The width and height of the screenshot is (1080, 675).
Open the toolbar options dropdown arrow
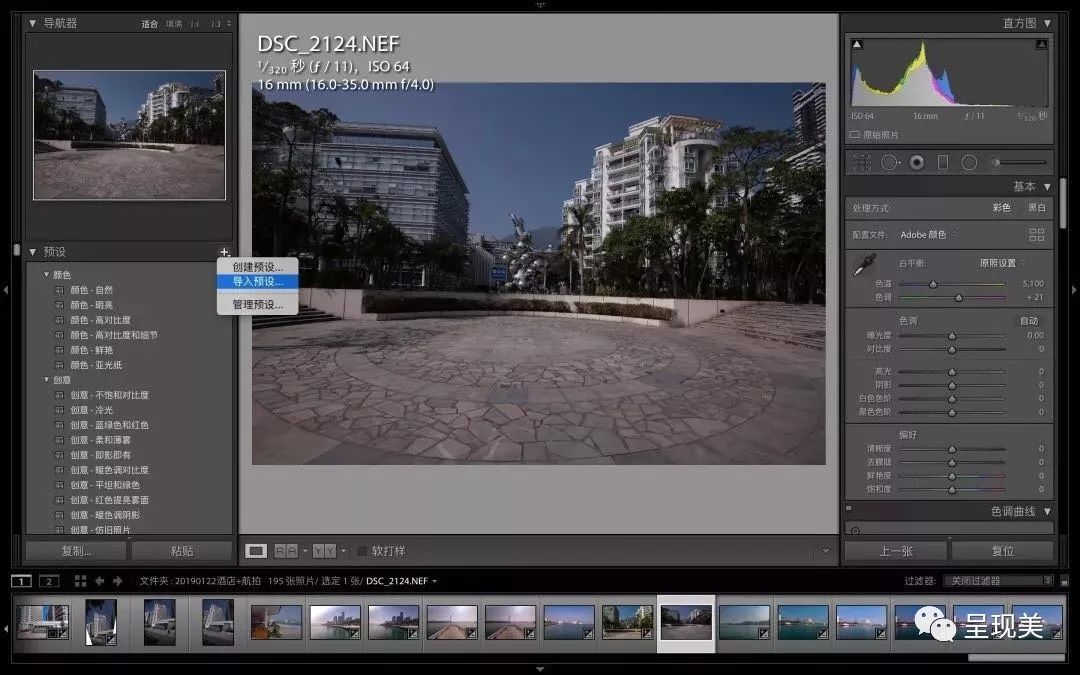coord(825,551)
